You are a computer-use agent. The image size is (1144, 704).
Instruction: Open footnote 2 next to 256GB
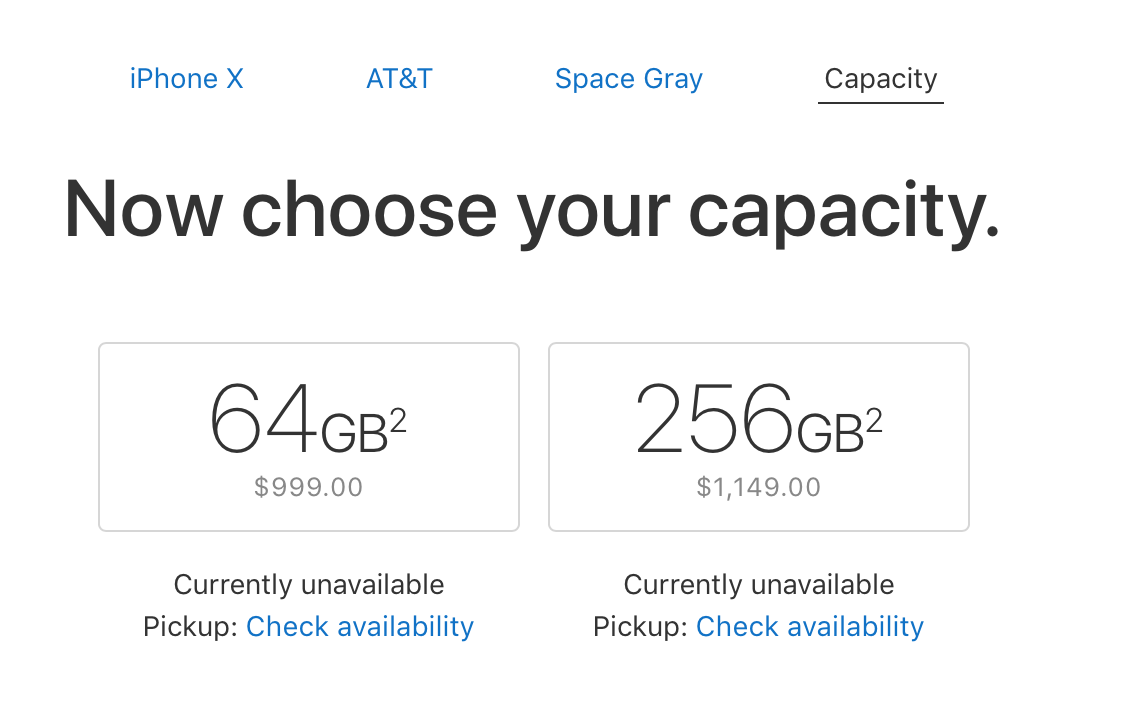[874, 421]
